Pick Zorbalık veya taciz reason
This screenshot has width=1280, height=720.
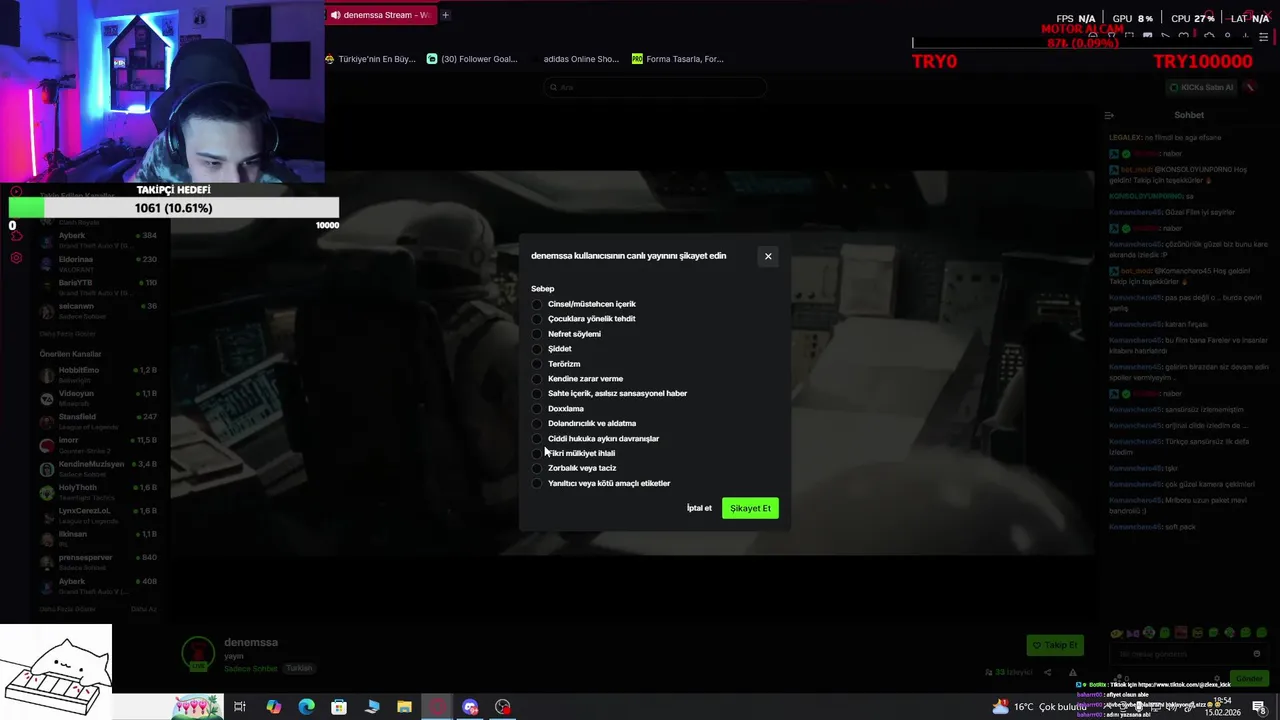coord(537,468)
